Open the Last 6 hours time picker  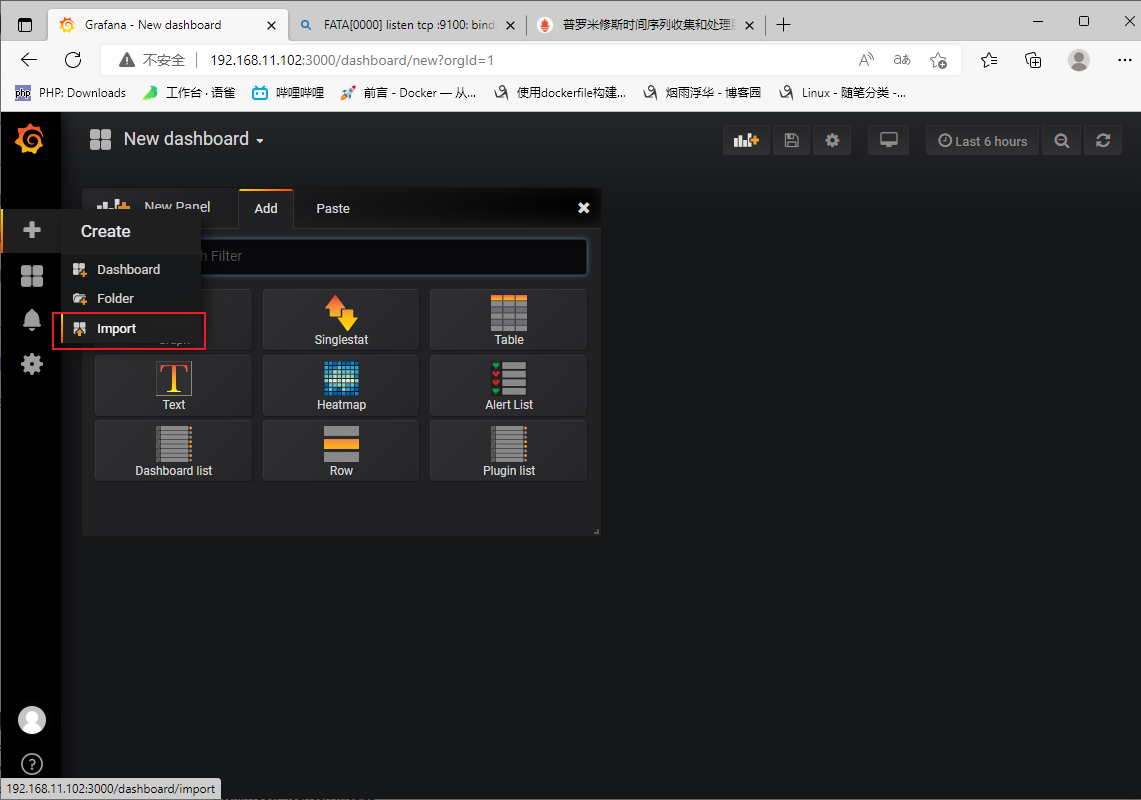(982, 140)
